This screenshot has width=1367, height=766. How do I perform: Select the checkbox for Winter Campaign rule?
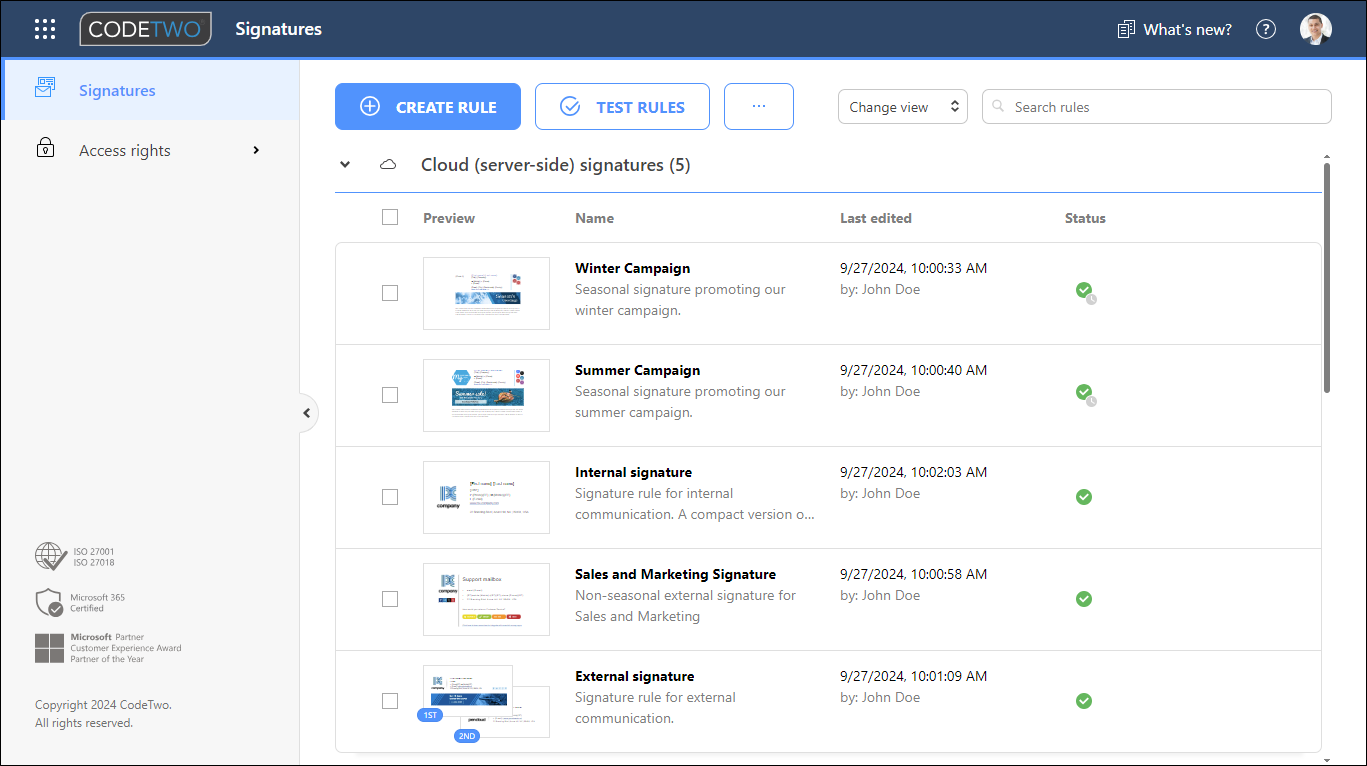coord(389,293)
